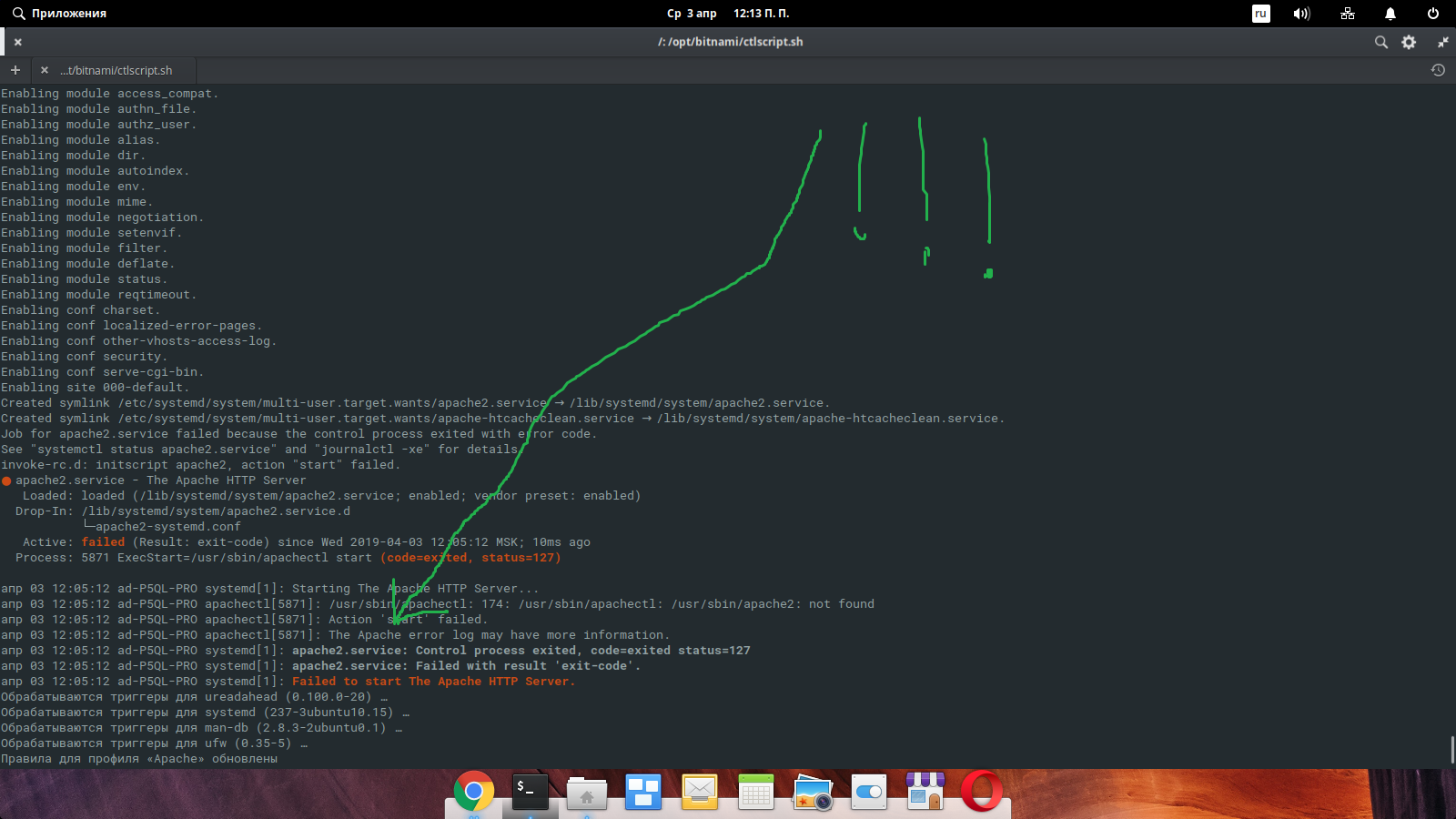Click 'invoke-rc.d: initscript apache2' line

click(200, 465)
